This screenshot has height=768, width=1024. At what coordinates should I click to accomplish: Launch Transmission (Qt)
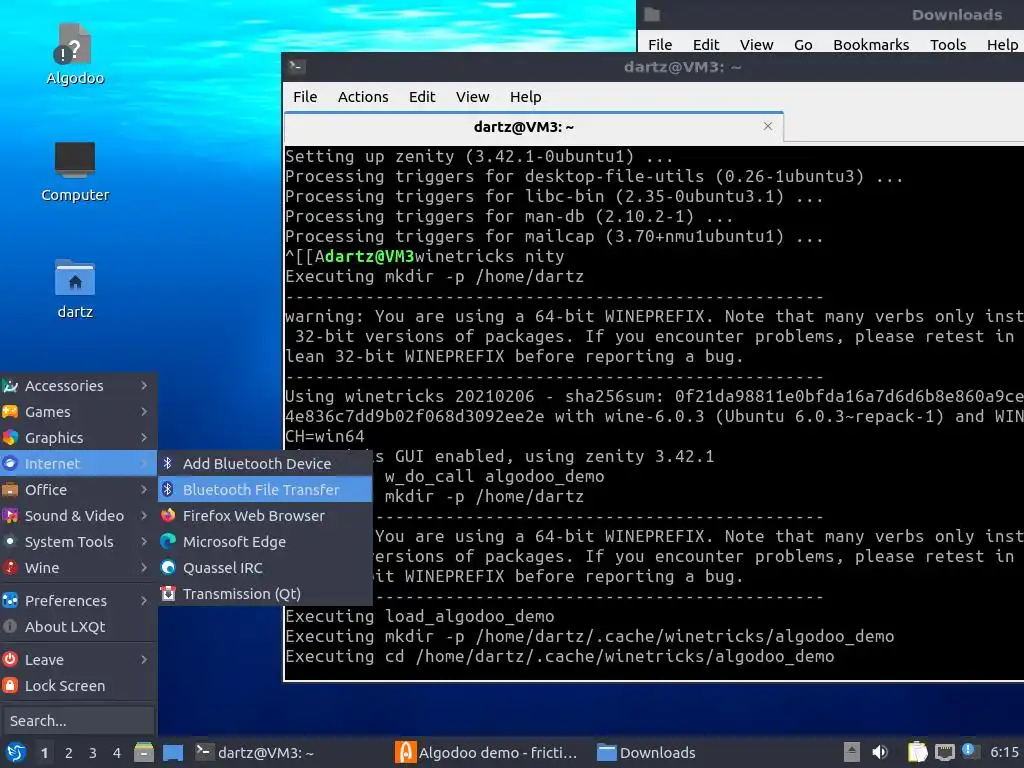click(x=264, y=594)
